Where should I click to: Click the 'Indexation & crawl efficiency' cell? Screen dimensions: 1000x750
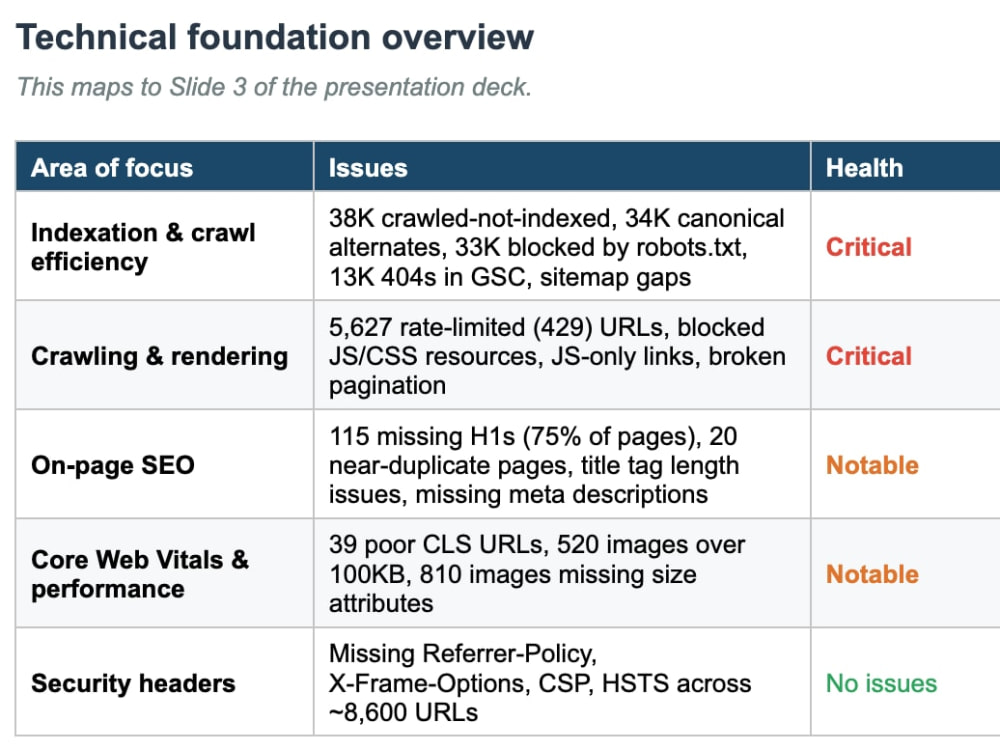[165, 246]
